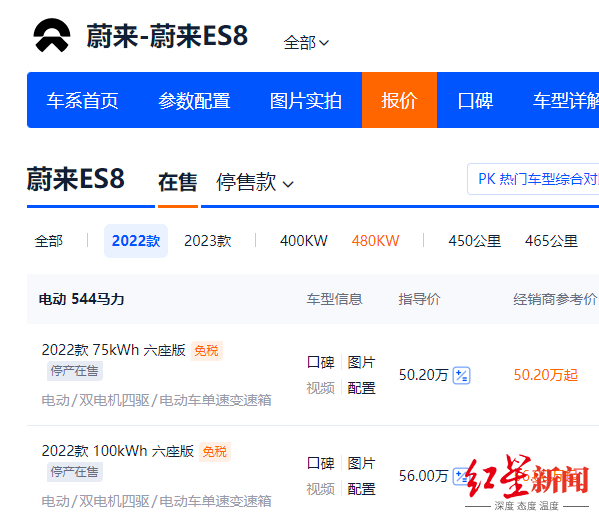This screenshot has width=599, height=522.
Task: Click the 蔚来ES8 section heading
Action: click(76, 179)
